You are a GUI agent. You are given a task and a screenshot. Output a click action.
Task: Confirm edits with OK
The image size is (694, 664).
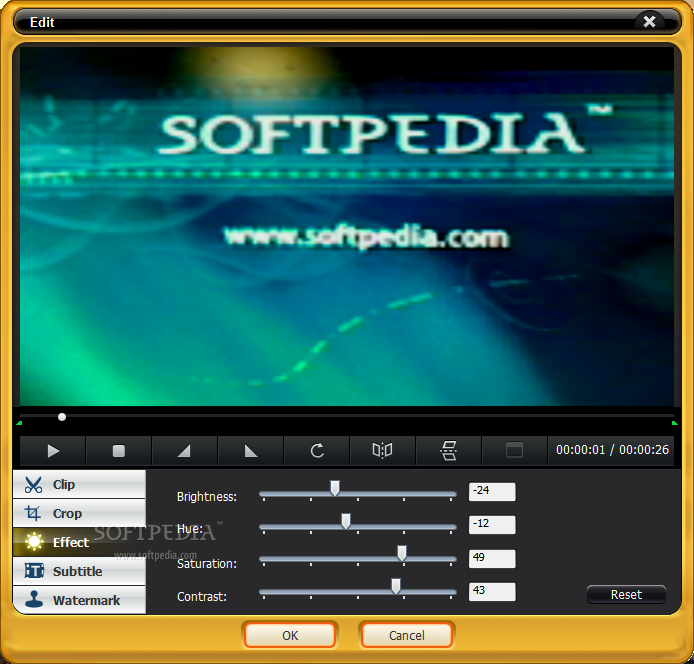coord(290,635)
